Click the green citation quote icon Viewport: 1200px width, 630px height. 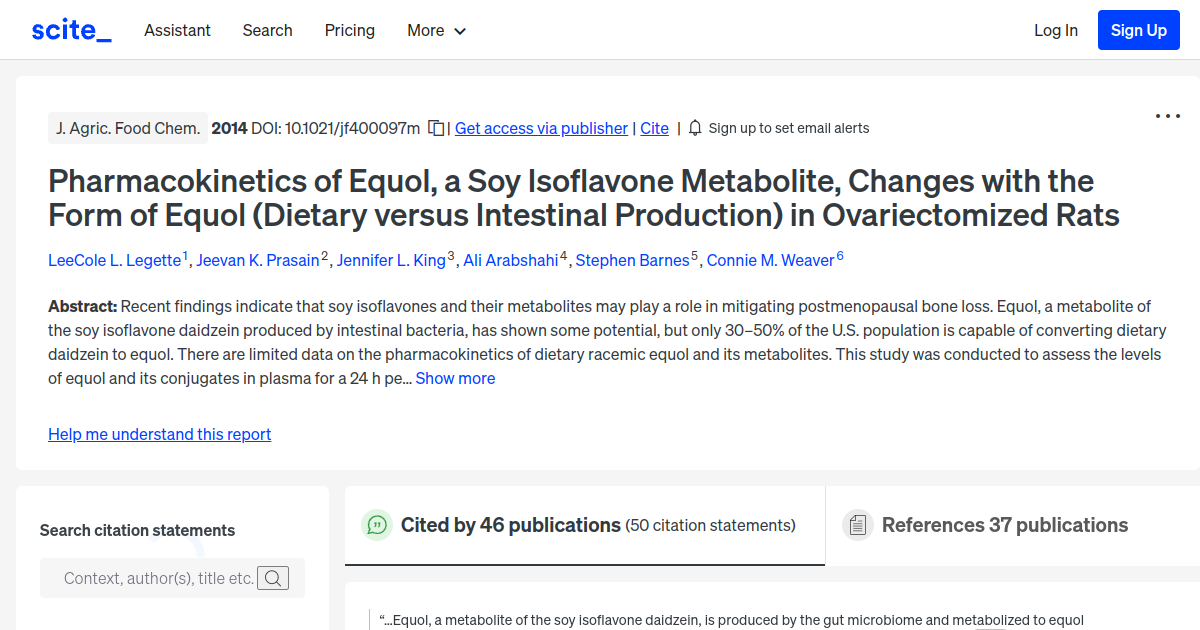(376, 524)
